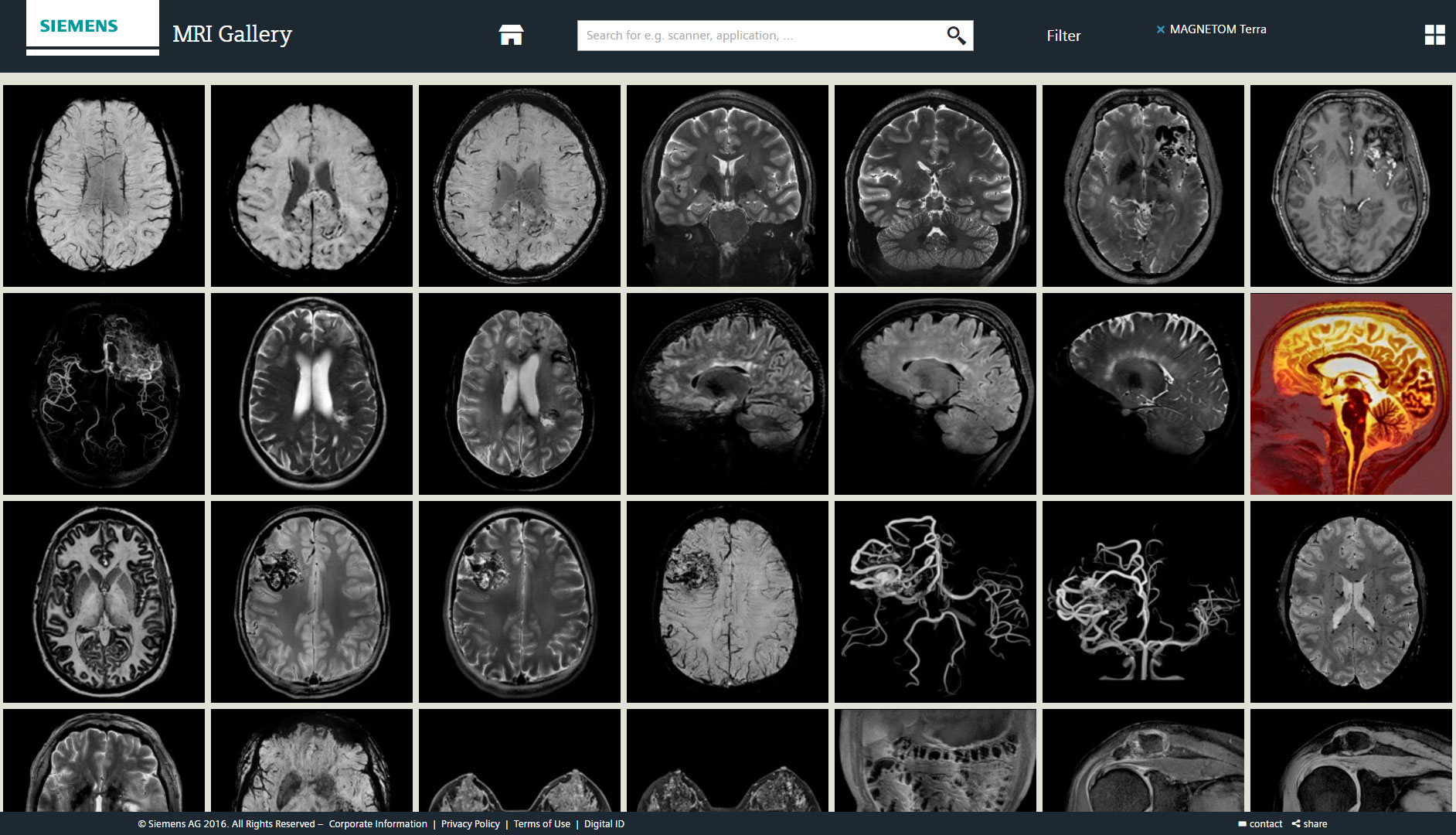
Task: Switch to grid view icon
Action: pos(1434,35)
